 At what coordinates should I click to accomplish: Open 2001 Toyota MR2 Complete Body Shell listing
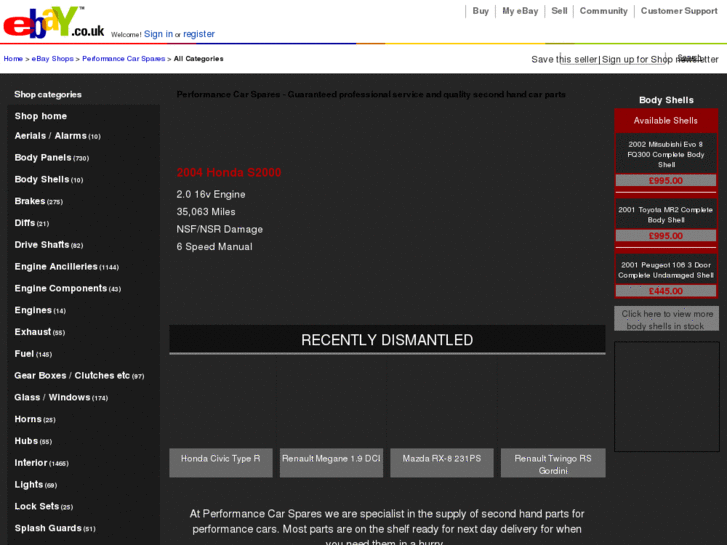click(x=666, y=215)
